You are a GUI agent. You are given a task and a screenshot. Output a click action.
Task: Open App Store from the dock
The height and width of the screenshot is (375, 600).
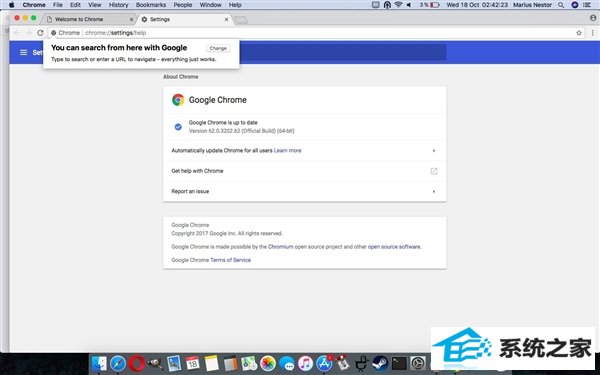324,364
